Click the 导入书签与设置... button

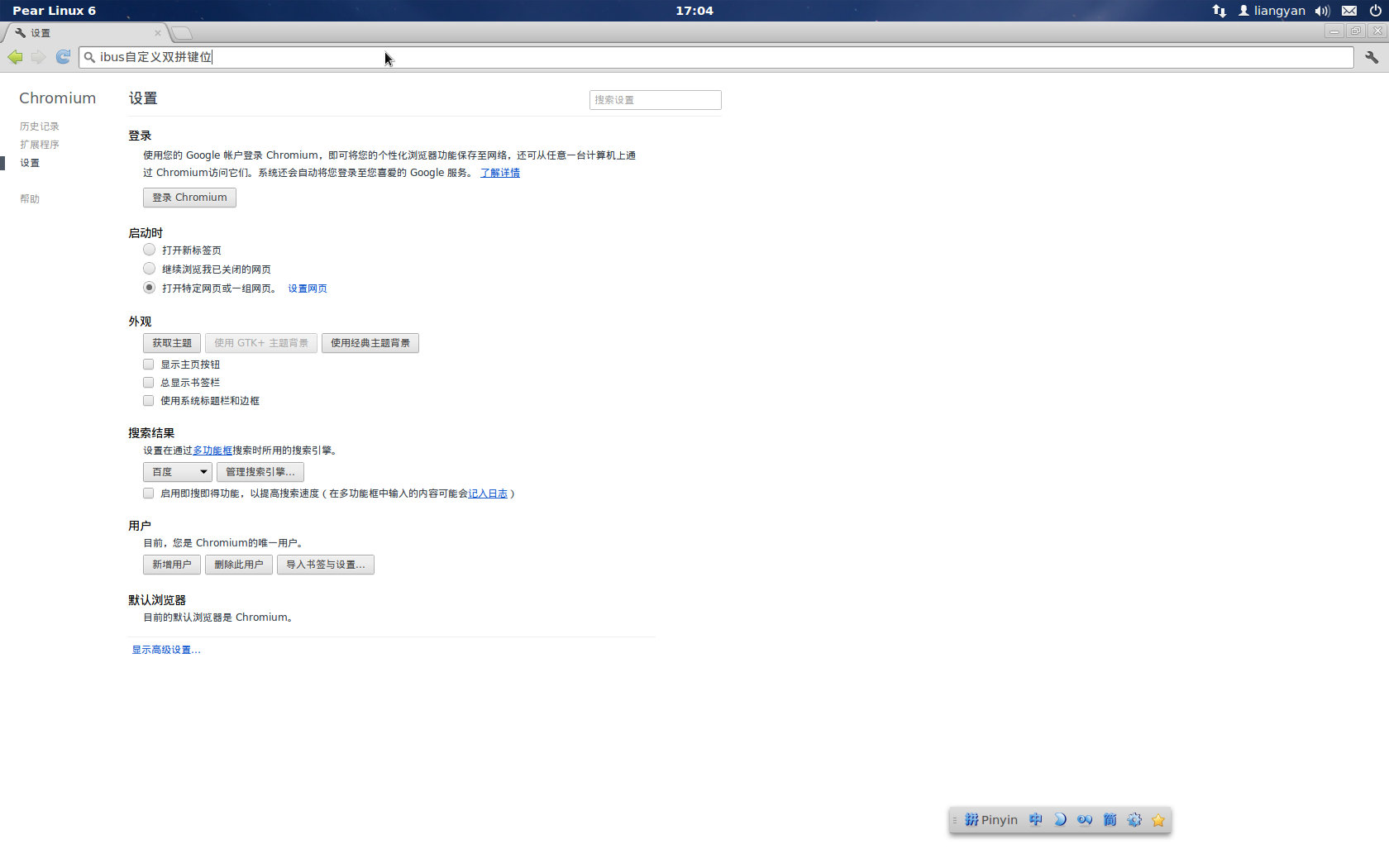(326, 565)
